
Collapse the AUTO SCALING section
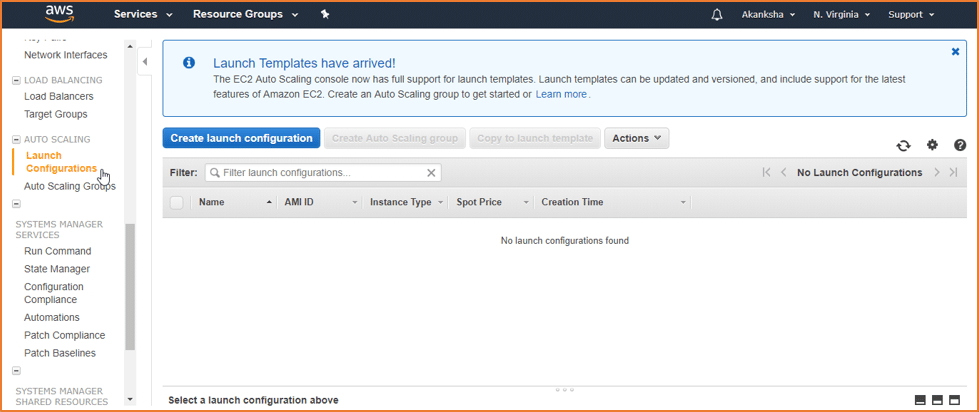(17, 139)
